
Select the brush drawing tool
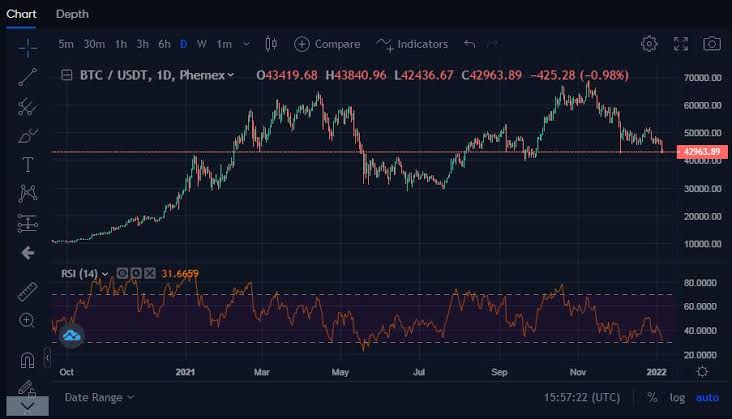(28, 135)
